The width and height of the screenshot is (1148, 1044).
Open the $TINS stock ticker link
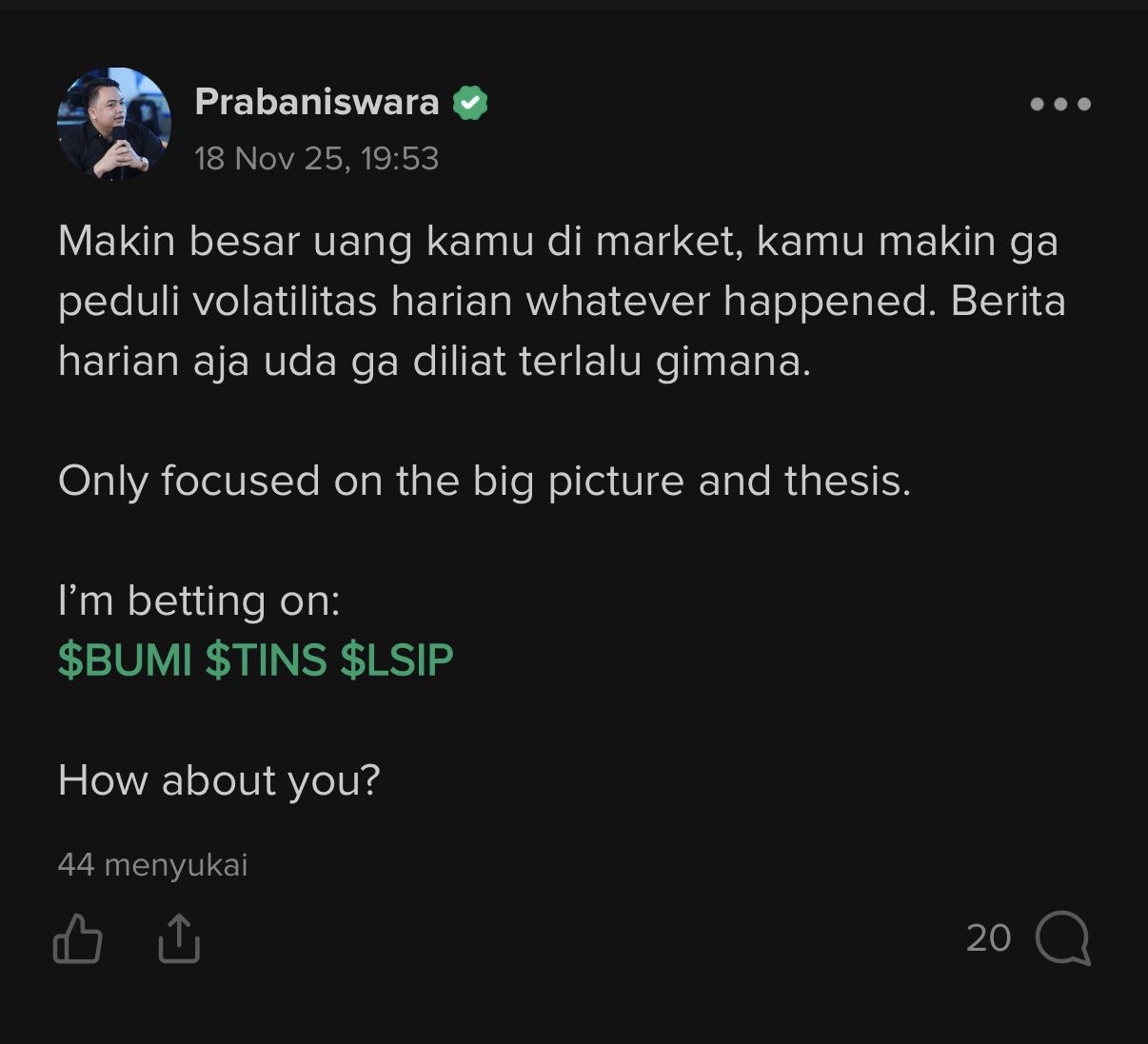[266, 660]
